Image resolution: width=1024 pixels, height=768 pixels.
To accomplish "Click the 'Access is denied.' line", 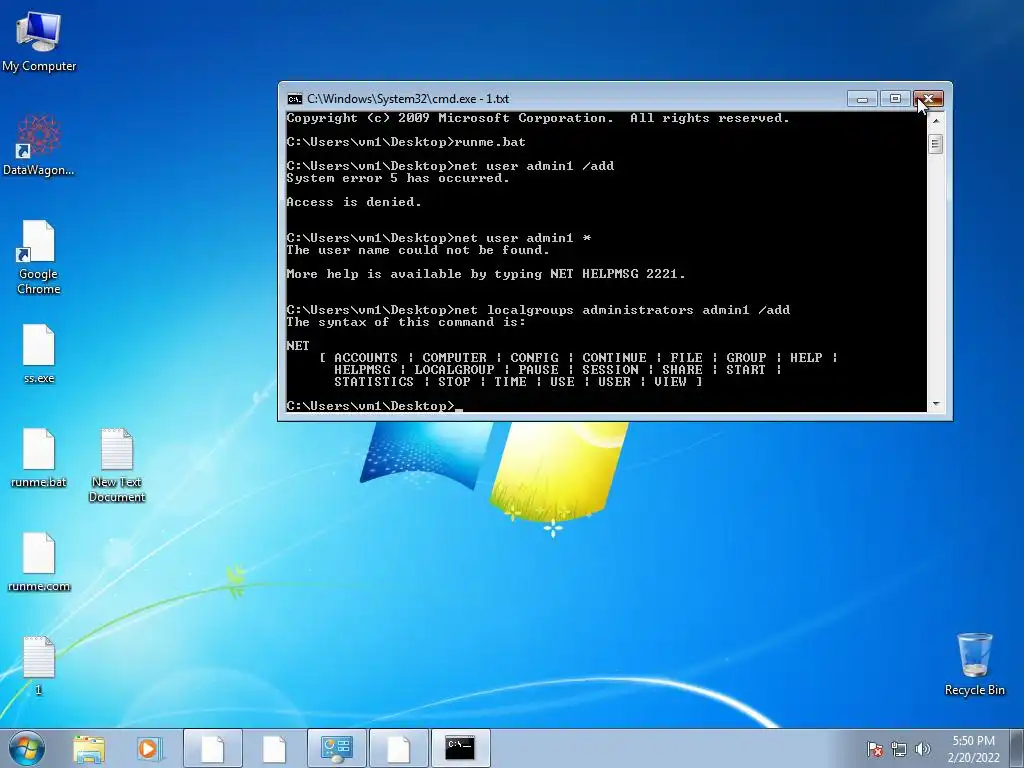I will (x=353, y=202).
